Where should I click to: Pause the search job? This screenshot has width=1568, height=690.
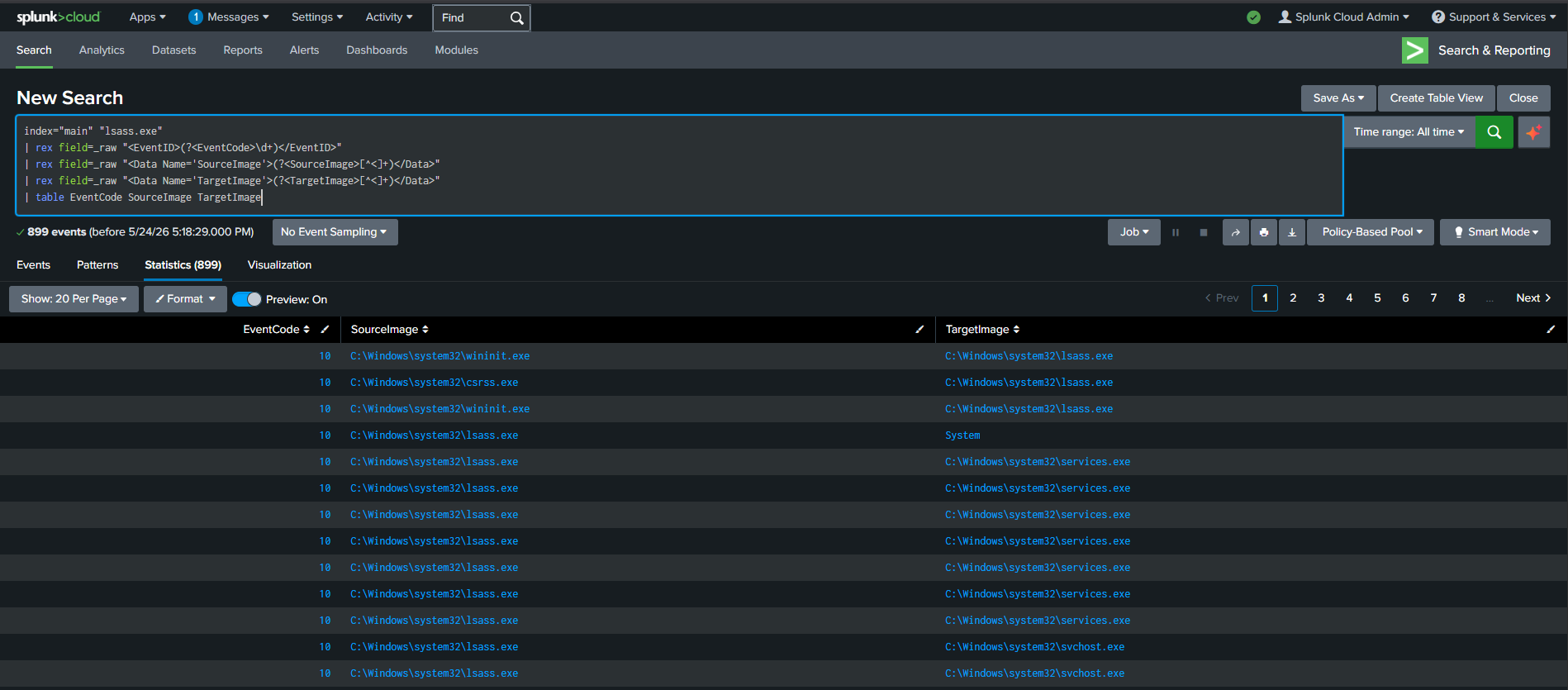point(1176,232)
